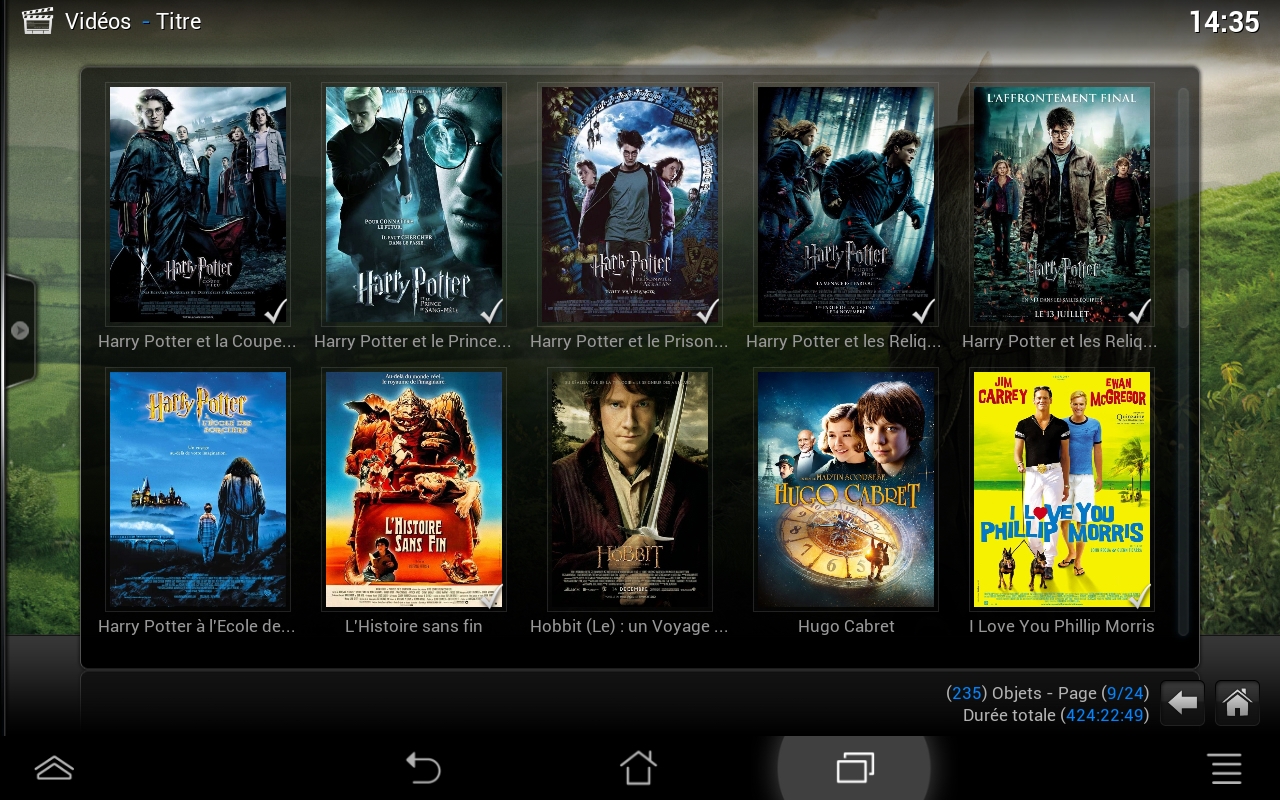Image resolution: width=1280 pixels, height=800 pixels.
Task: Click the Vidéos clapperboard icon
Action: 37,21
